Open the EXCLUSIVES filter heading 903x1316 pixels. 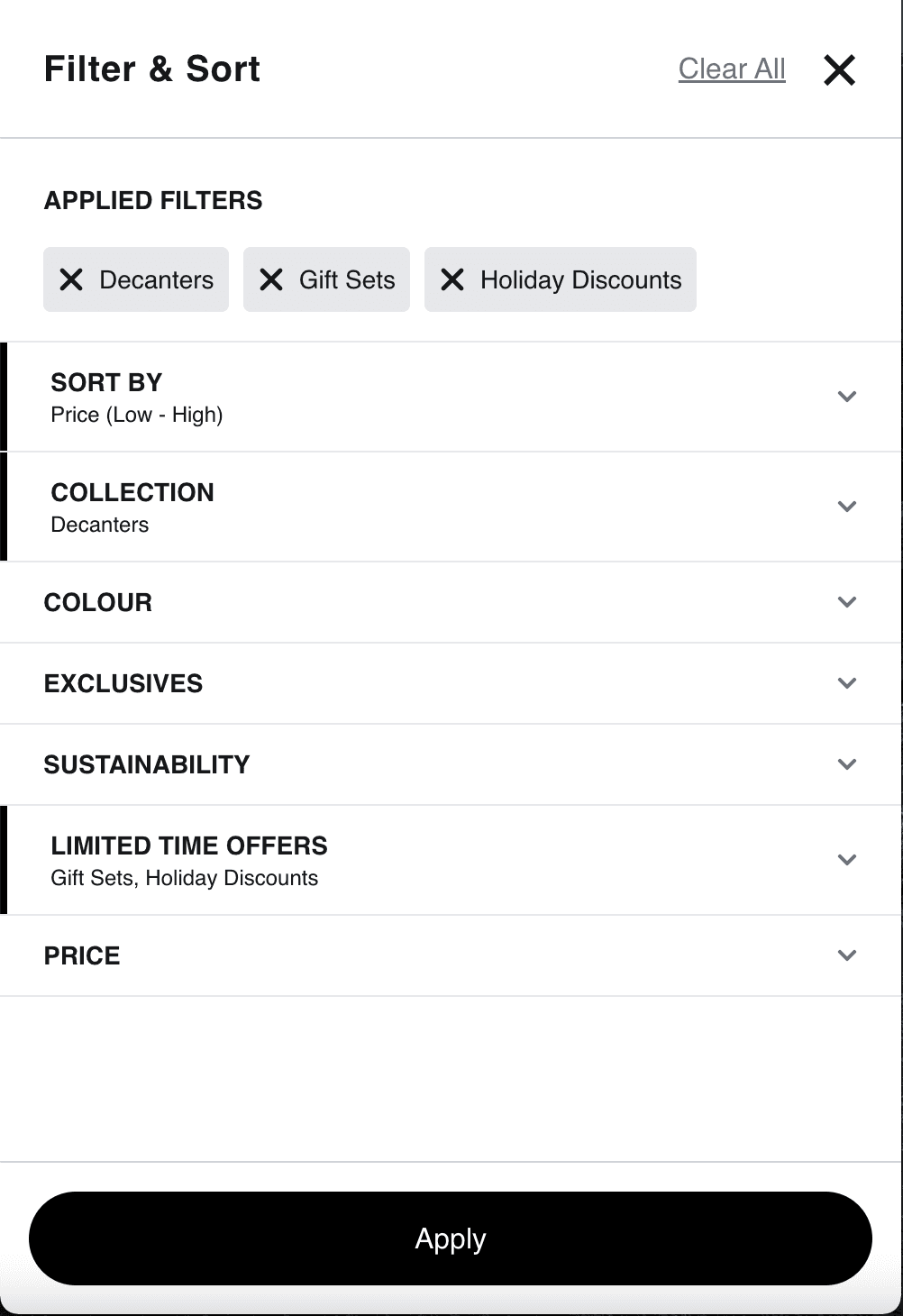(x=123, y=683)
